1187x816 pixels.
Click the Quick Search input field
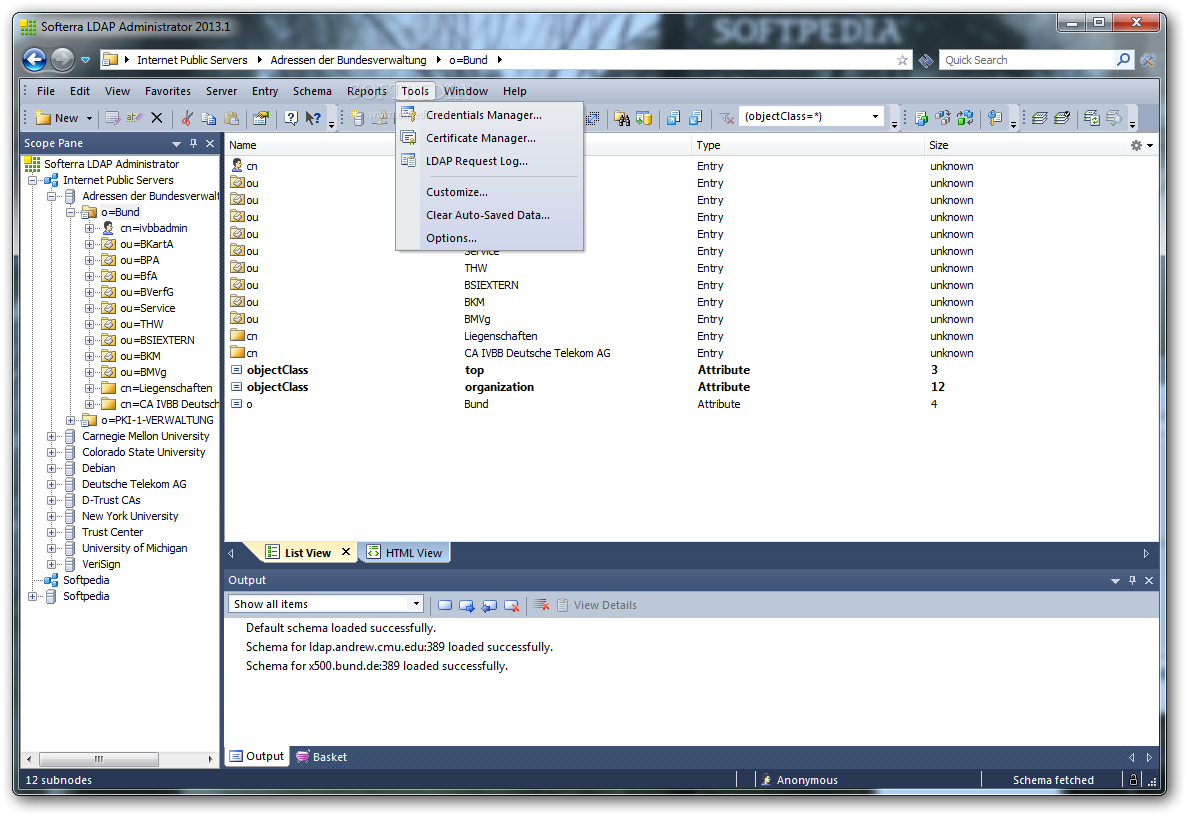1027,60
